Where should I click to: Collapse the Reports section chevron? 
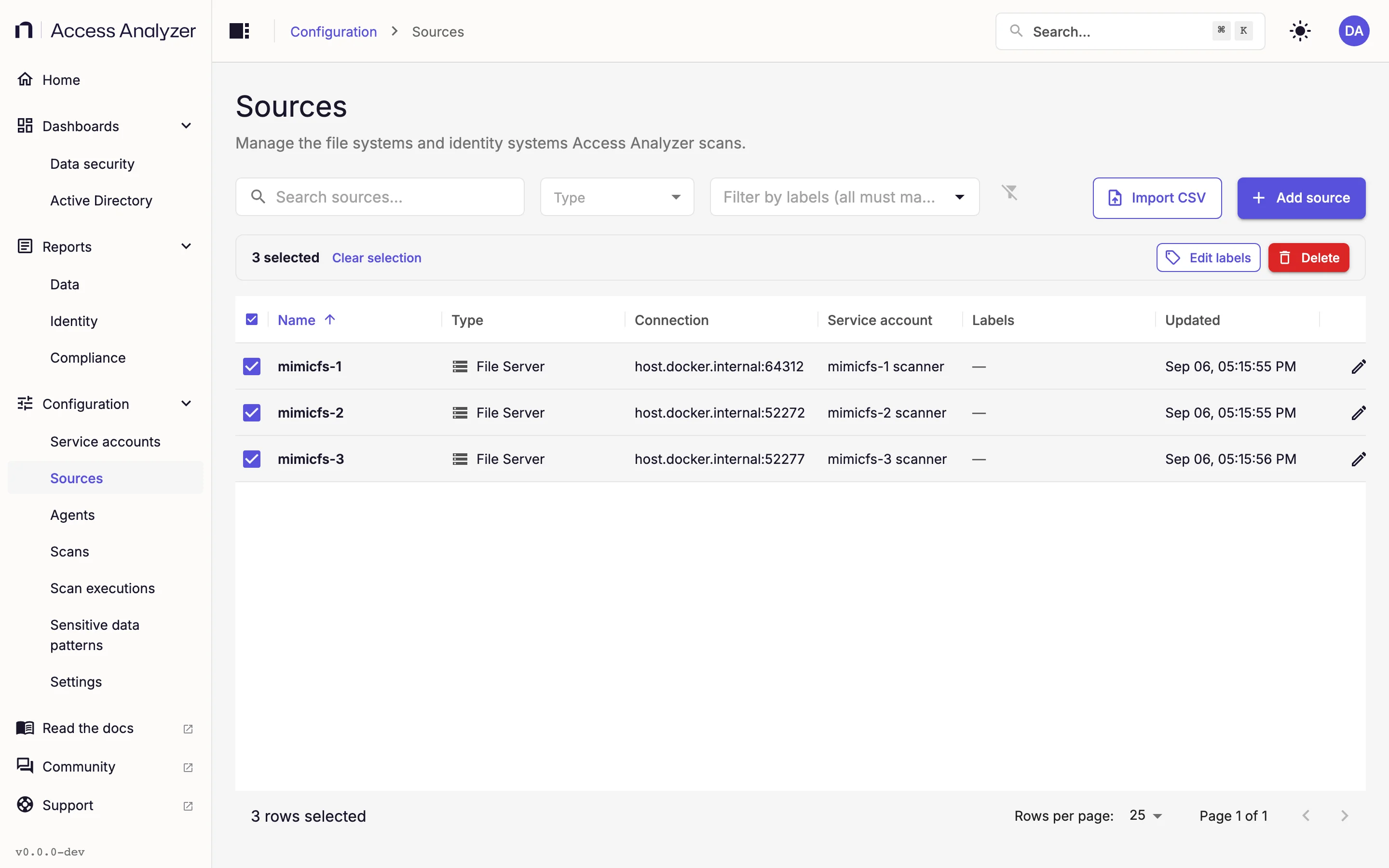point(186,246)
